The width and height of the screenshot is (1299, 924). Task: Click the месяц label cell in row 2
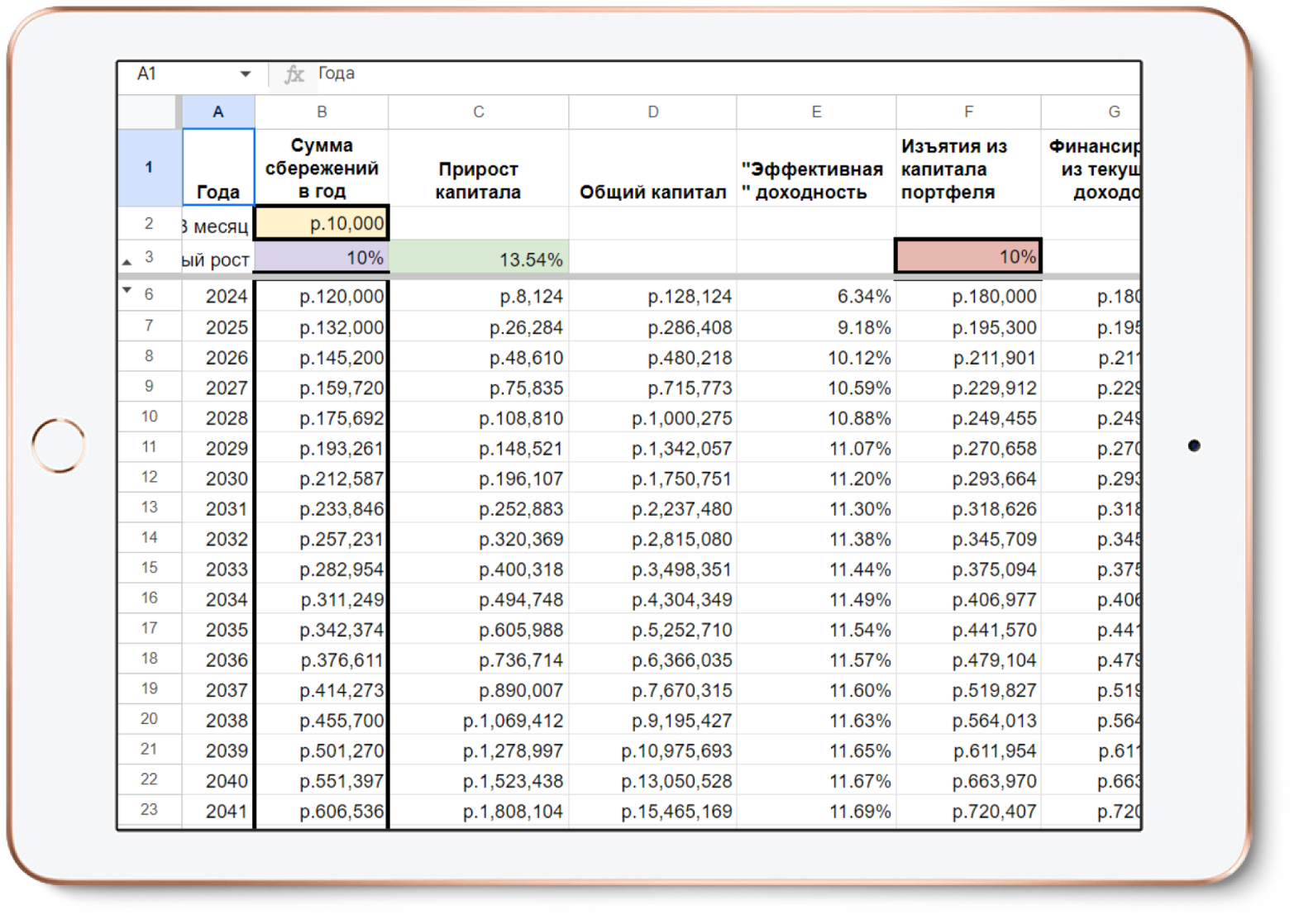pyautogui.click(x=218, y=224)
